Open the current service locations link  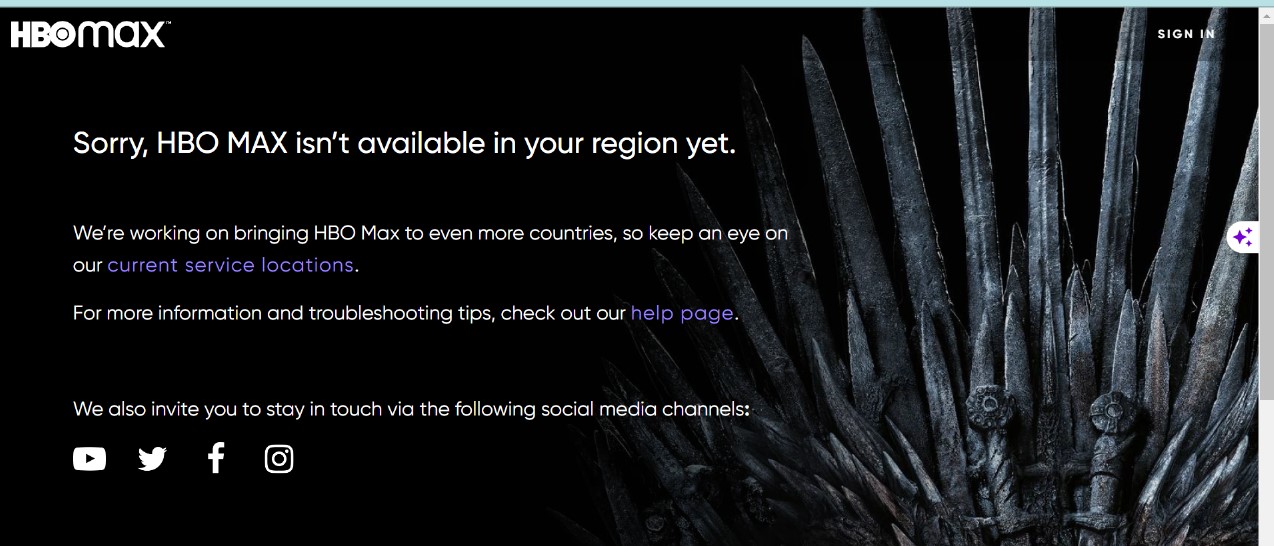230,265
